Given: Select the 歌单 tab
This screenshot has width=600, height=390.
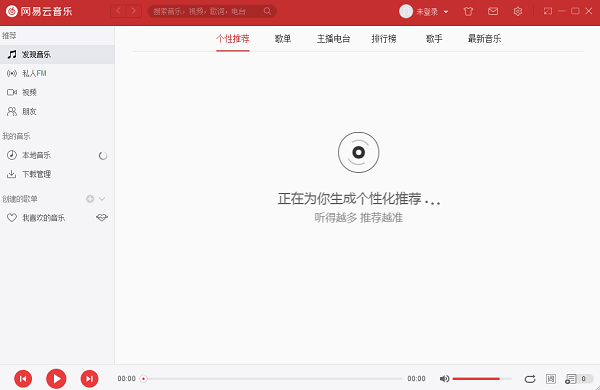Looking at the screenshot, I should click(x=283, y=39).
